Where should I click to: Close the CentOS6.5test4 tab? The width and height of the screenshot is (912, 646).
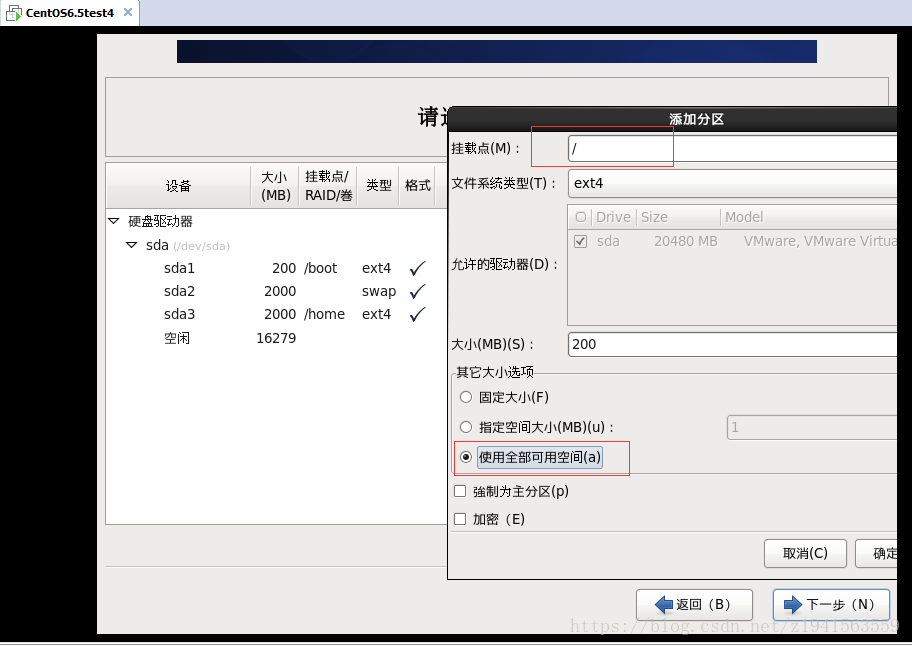pyautogui.click(x=128, y=12)
